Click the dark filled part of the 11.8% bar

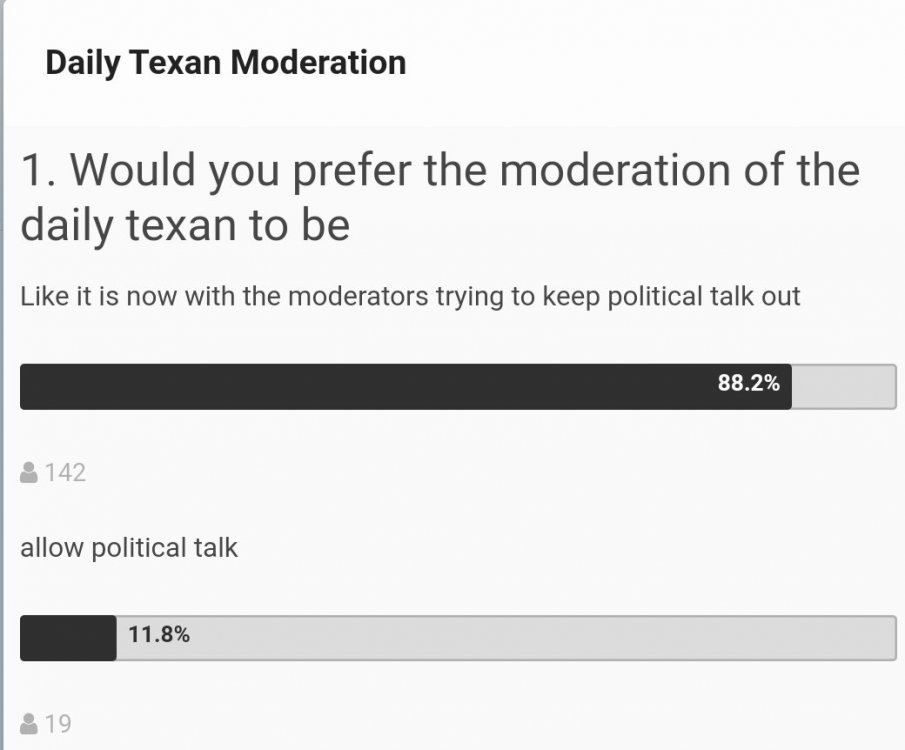(67, 638)
